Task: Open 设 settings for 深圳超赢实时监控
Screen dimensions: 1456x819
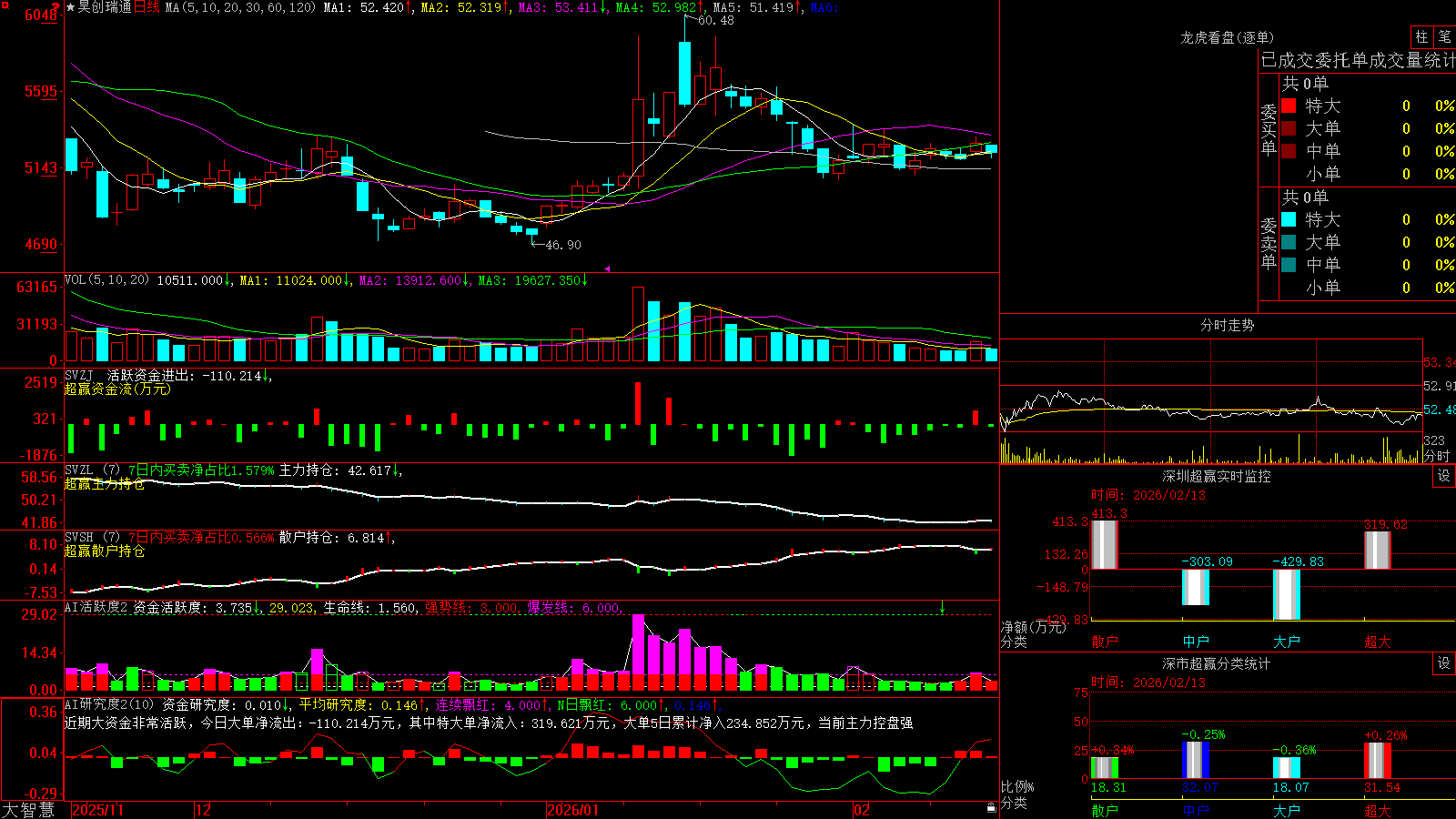Action: coord(1444,476)
